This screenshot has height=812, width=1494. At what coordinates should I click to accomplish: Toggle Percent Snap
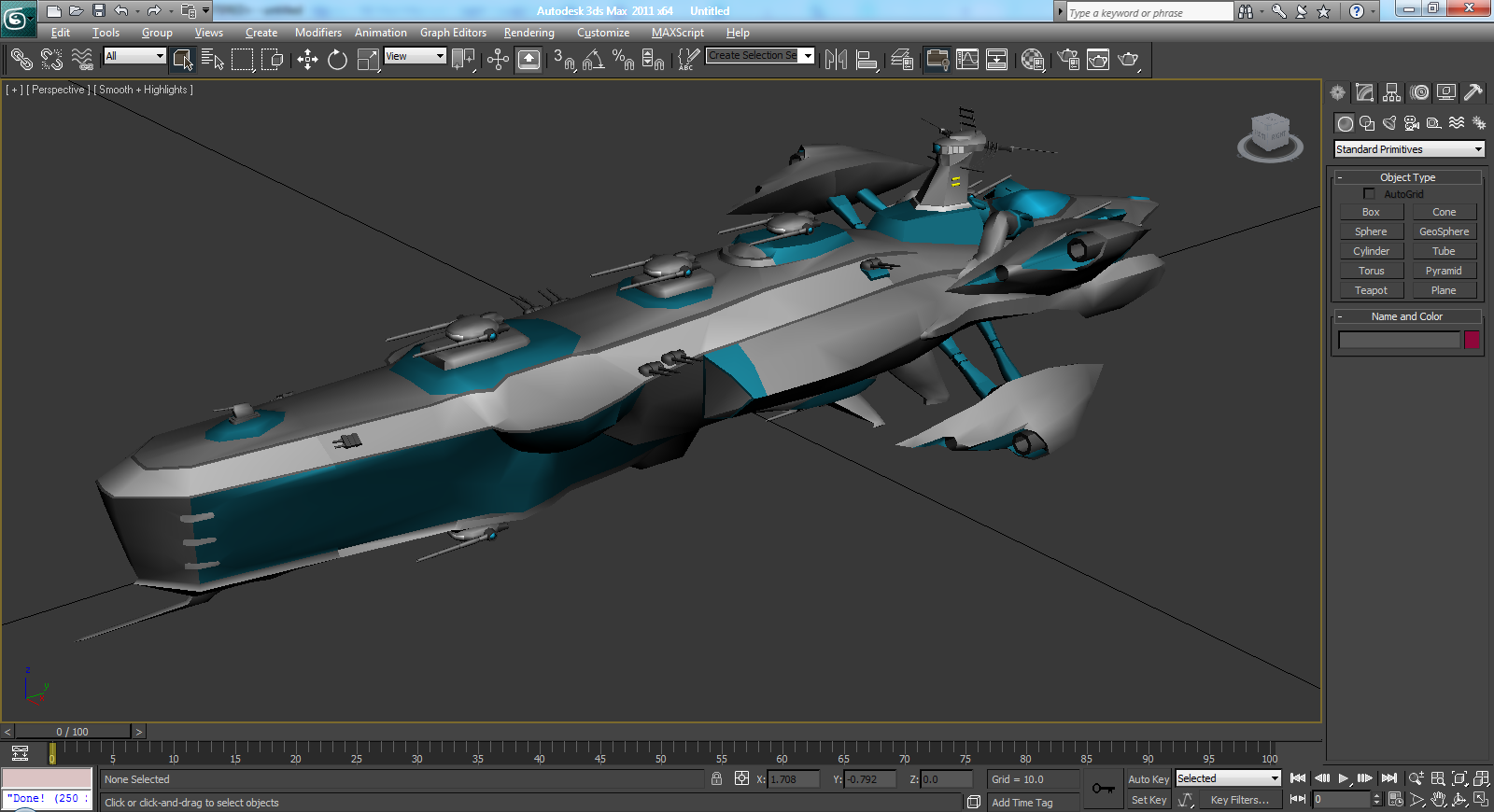pyautogui.click(x=623, y=60)
